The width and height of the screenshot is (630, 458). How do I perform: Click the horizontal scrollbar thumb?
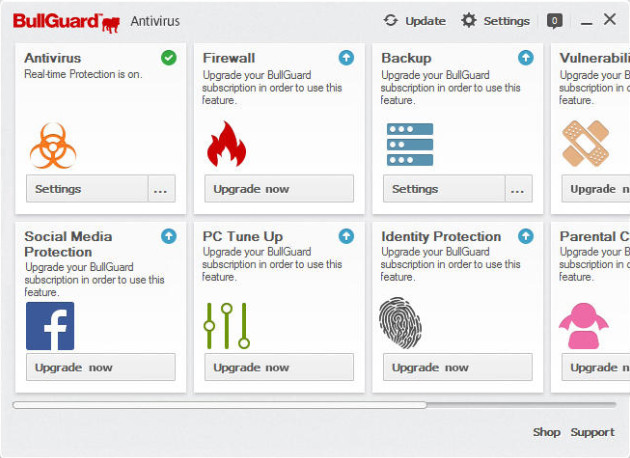219,405
